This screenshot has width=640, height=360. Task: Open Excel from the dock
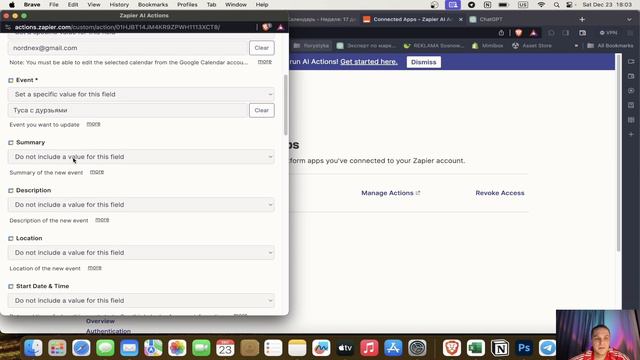point(476,348)
